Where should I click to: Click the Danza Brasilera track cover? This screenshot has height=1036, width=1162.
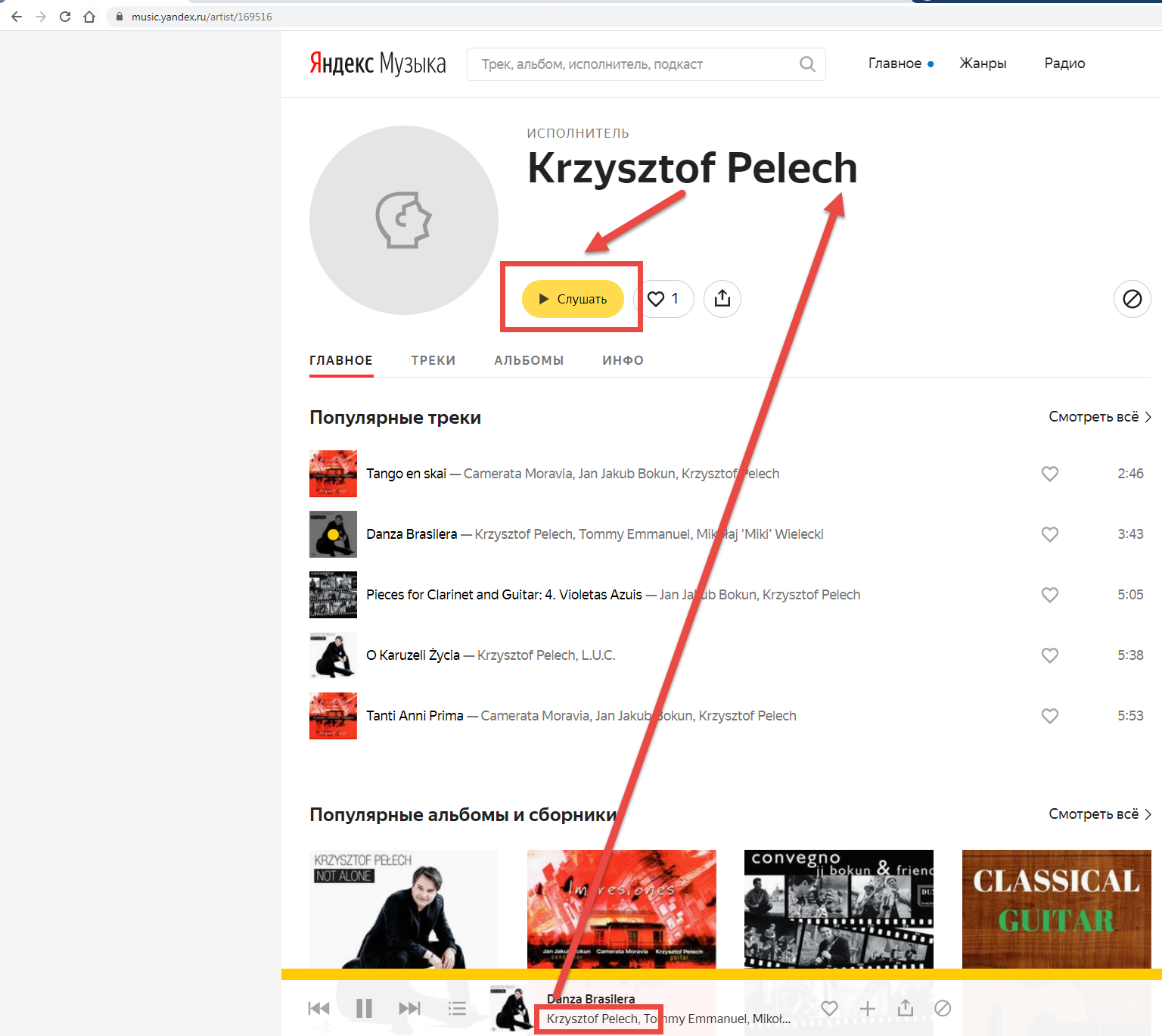[x=333, y=534]
